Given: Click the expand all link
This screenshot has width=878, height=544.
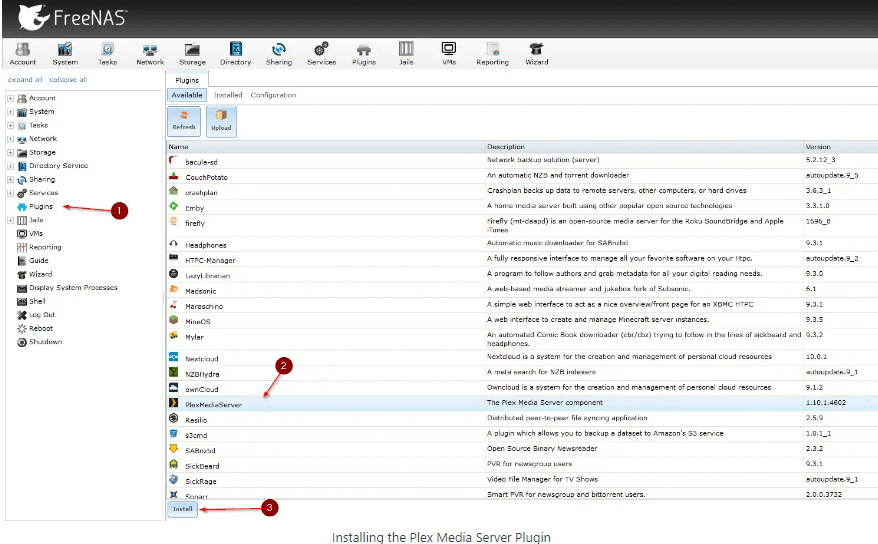Looking at the screenshot, I should (25, 79).
